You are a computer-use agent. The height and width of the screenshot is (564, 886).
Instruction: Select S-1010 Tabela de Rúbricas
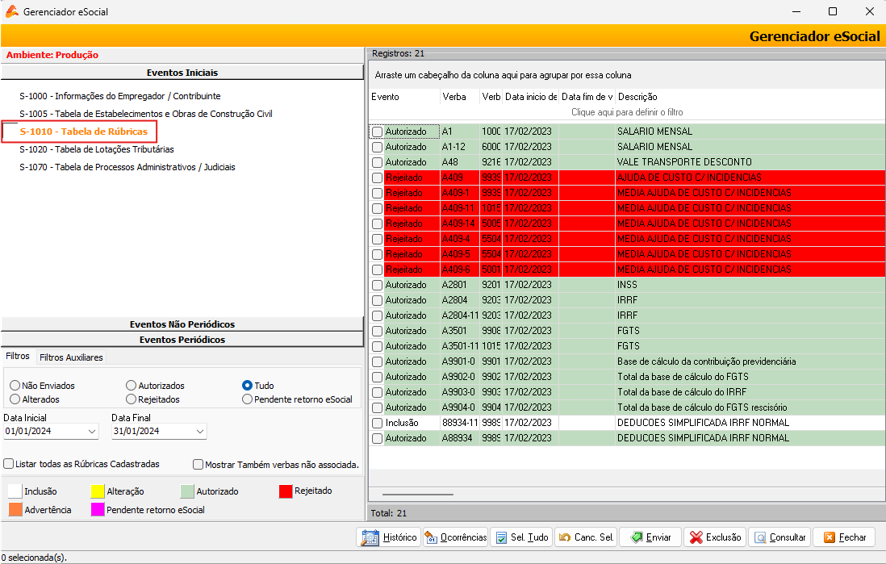coord(84,132)
